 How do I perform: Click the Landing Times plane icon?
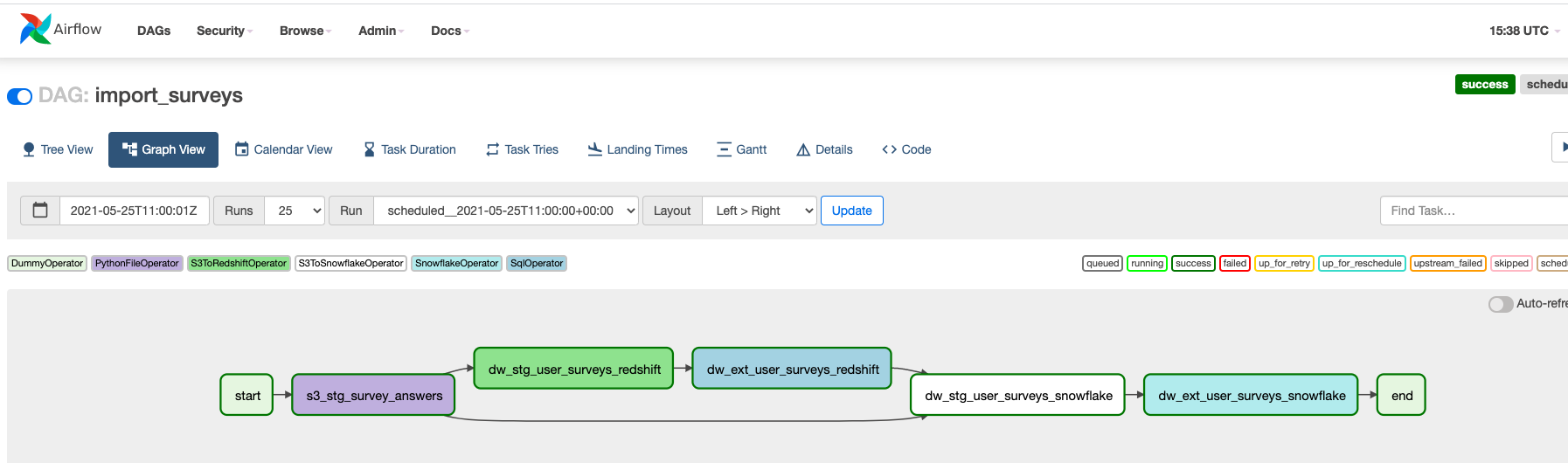(x=595, y=149)
